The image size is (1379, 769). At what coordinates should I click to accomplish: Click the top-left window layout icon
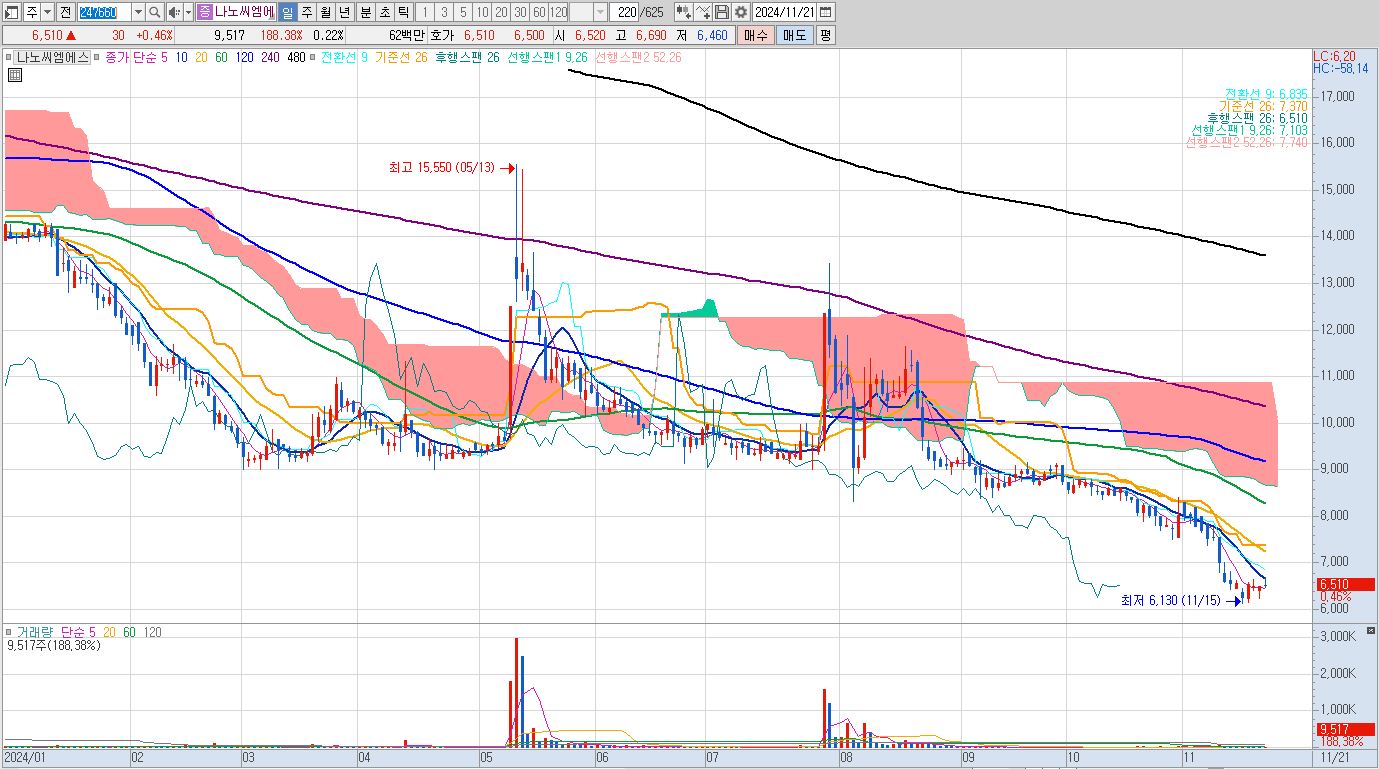click(x=11, y=12)
